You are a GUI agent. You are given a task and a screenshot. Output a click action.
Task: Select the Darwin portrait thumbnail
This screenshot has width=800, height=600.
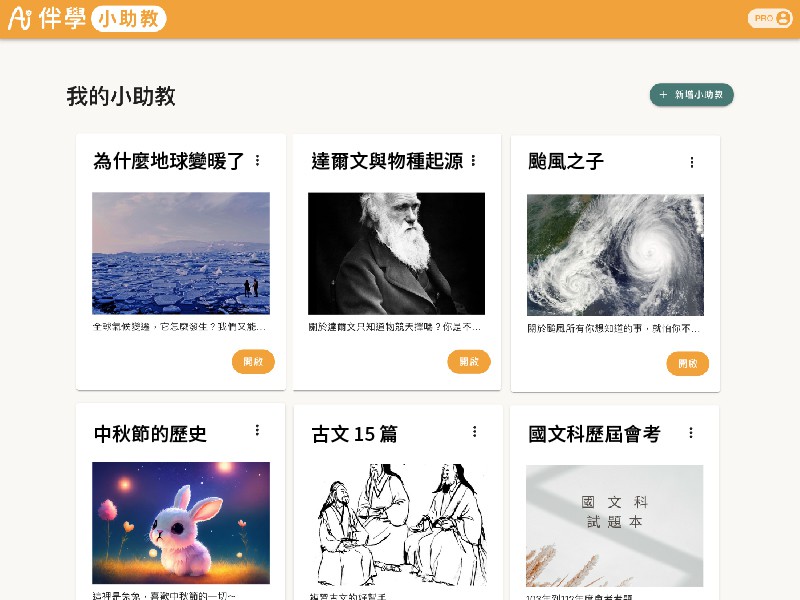tap(396, 253)
